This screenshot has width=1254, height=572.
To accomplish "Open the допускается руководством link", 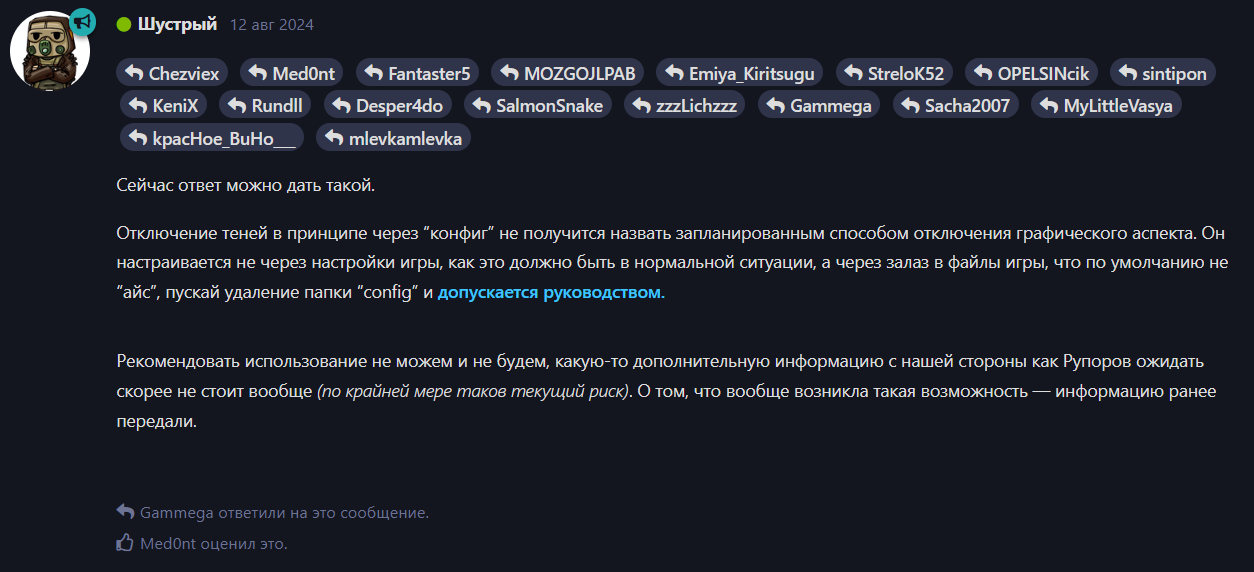I will tap(551, 293).
